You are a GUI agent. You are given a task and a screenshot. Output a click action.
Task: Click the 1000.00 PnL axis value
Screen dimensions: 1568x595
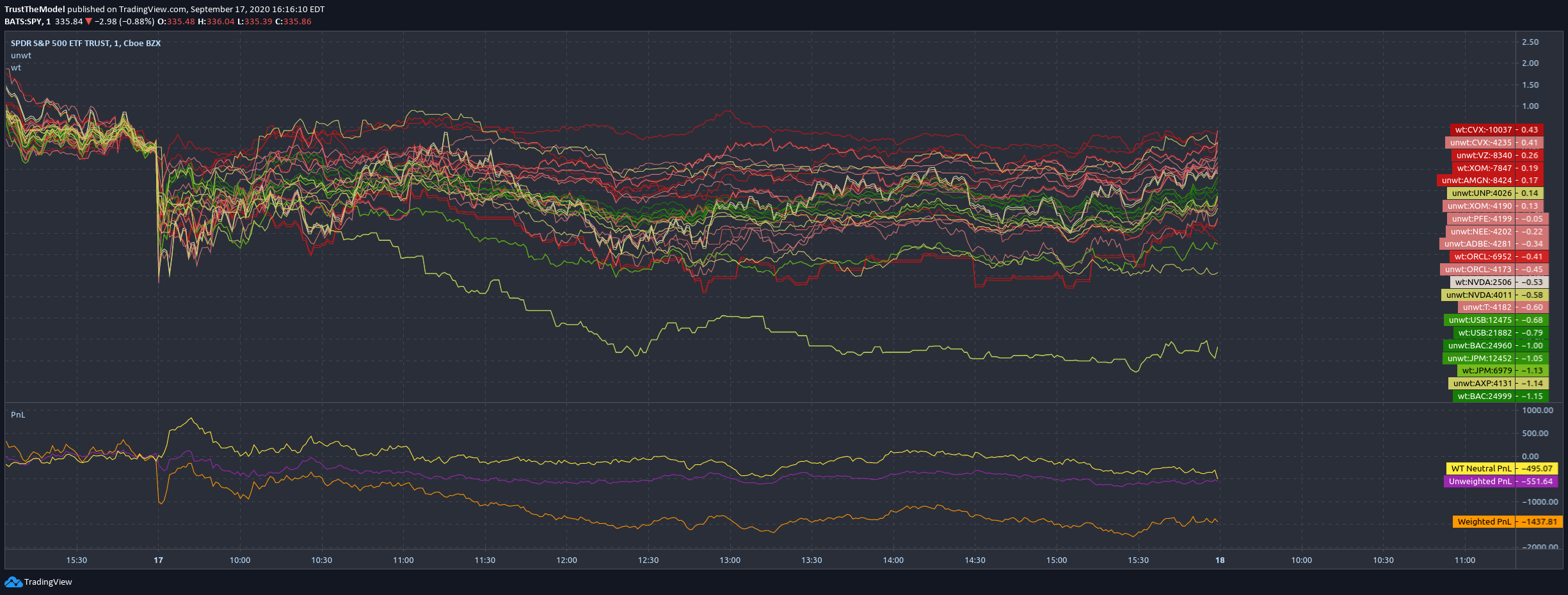pyautogui.click(x=1537, y=410)
